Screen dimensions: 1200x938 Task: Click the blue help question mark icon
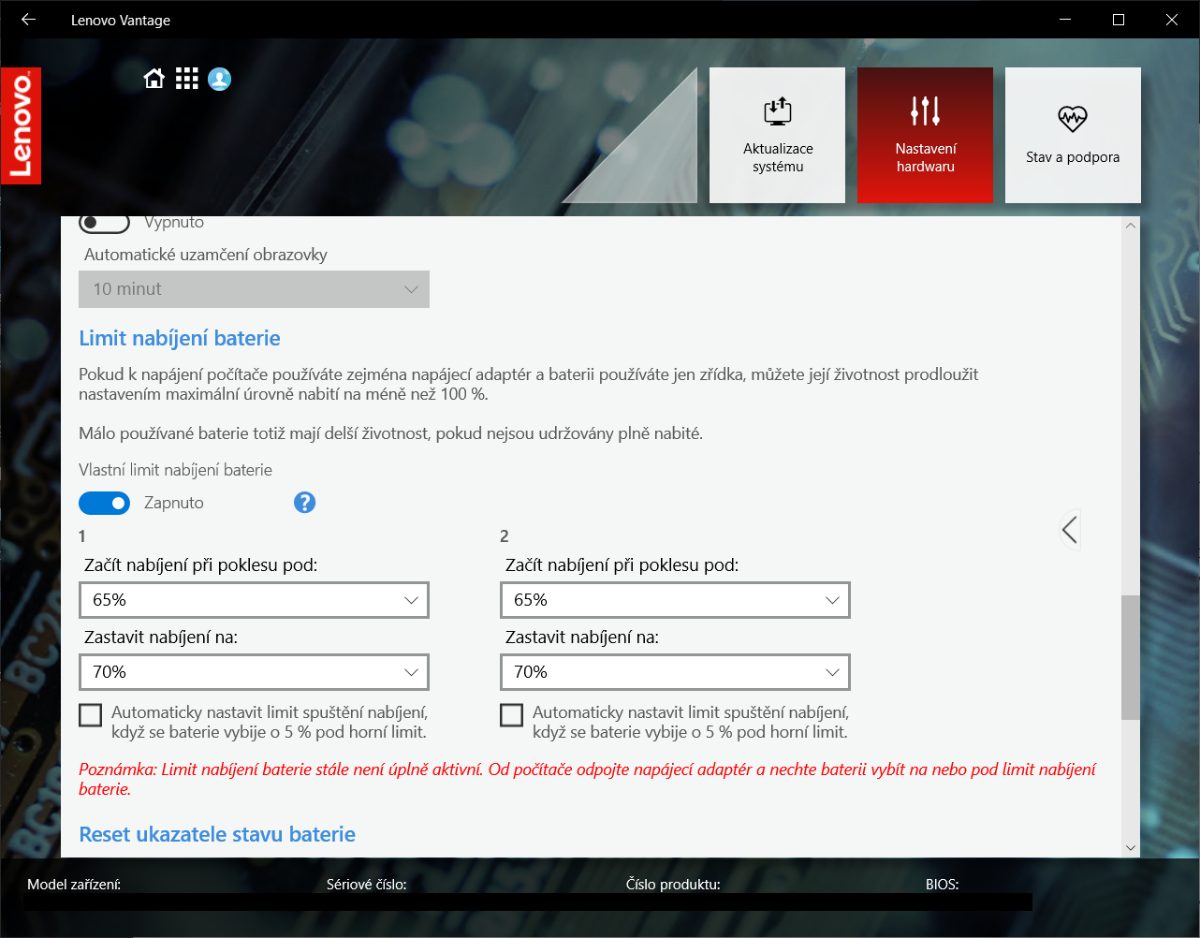point(305,502)
